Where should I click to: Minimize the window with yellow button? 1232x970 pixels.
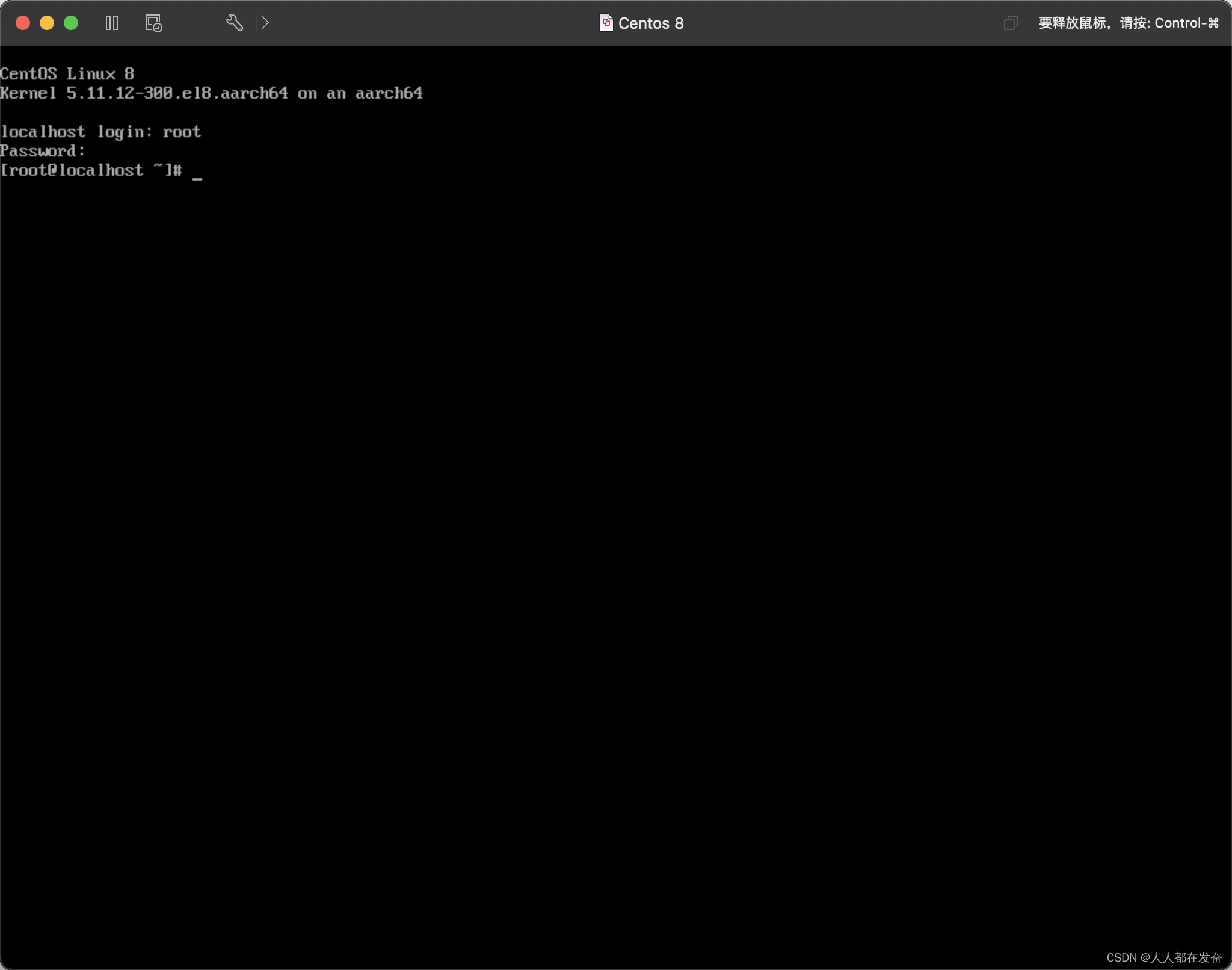click(x=47, y=23)
